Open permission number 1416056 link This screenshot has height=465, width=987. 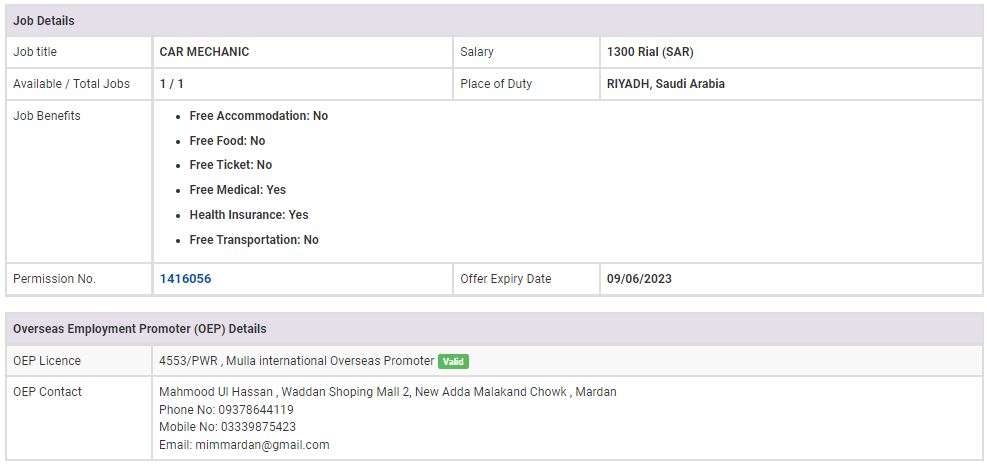point(185,279)
